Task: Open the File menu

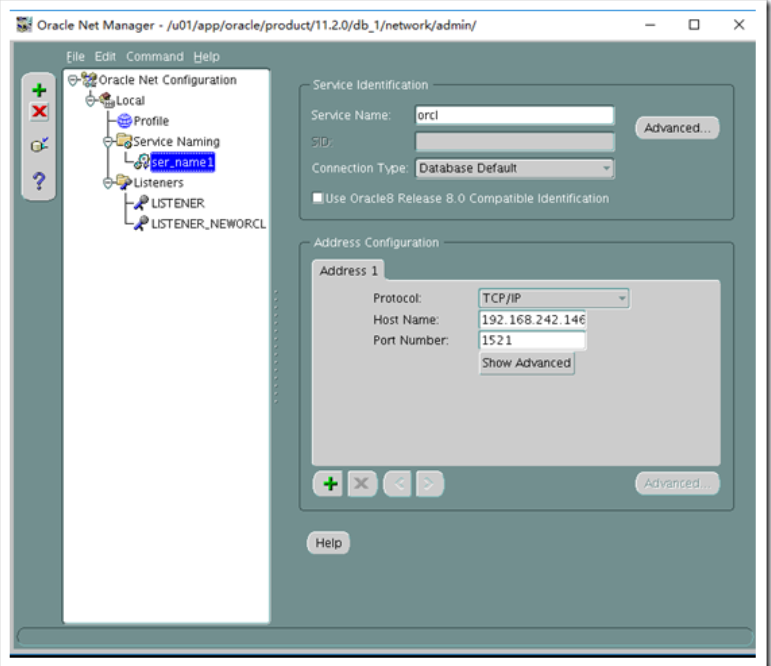Action: pyautogui.click(x=75, y=57)
